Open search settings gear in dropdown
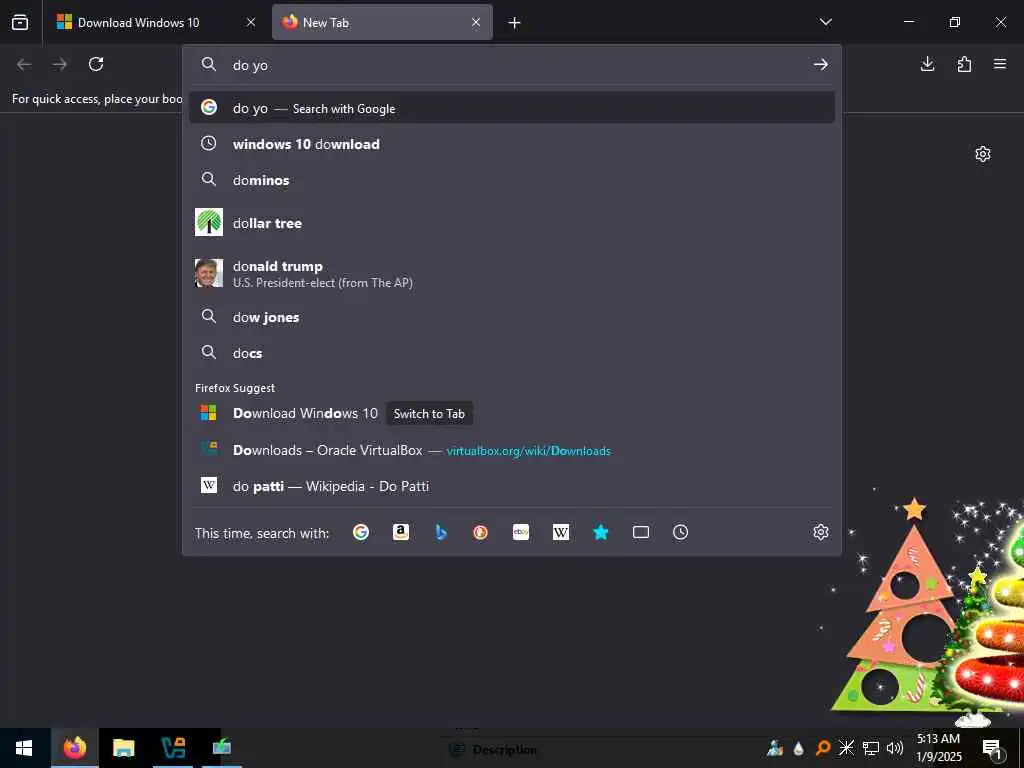 821,532
